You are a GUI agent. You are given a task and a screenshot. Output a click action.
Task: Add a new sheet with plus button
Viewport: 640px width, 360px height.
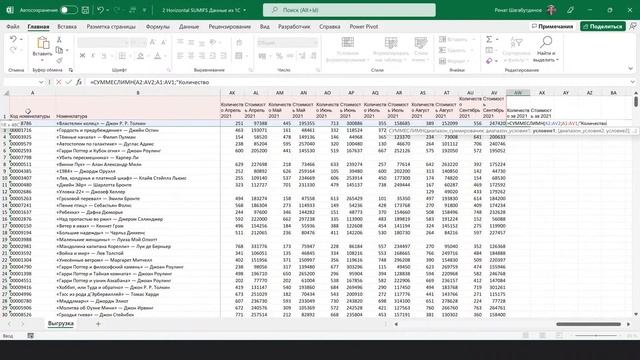tap(98, 324)
